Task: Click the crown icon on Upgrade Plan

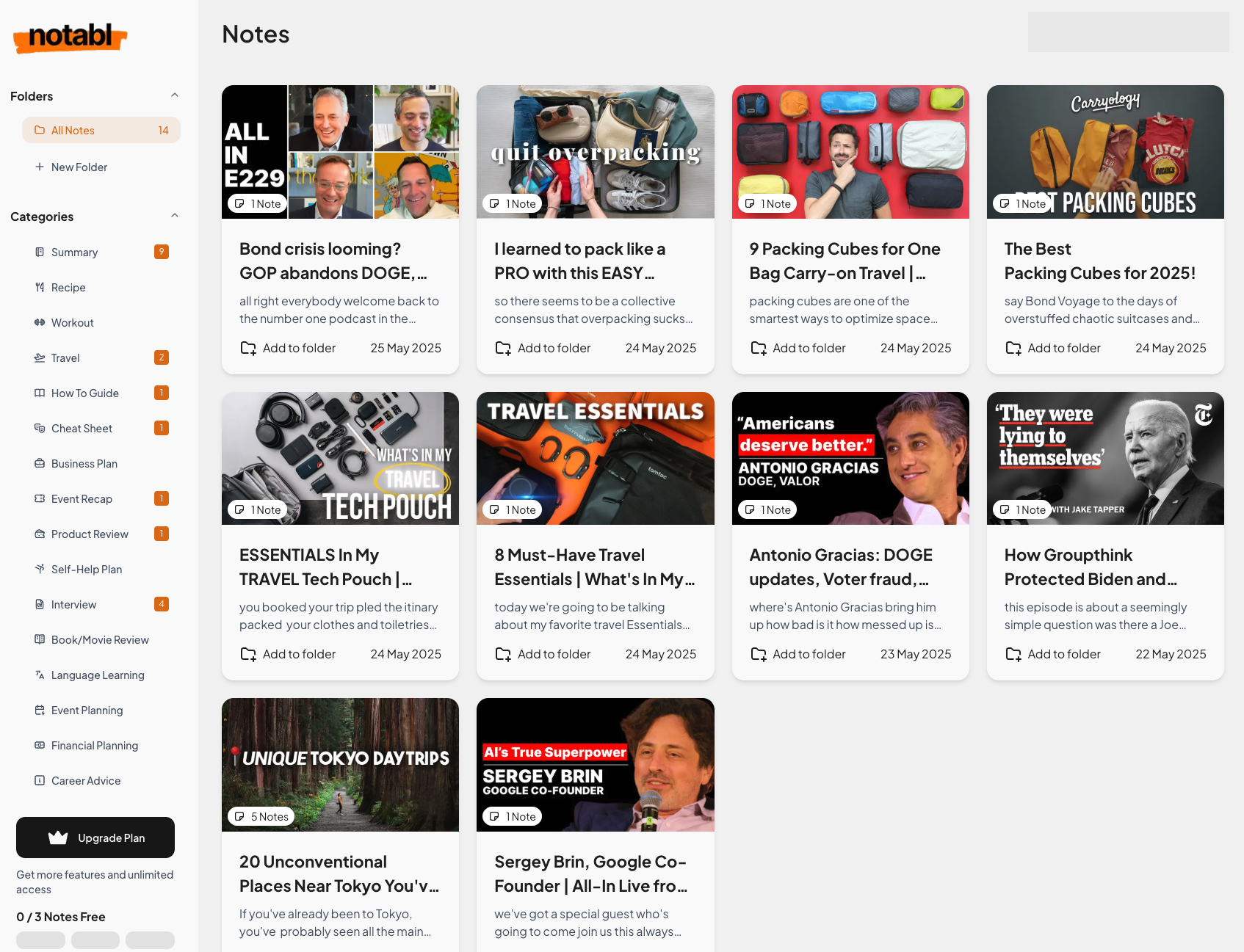Action: 58,837
